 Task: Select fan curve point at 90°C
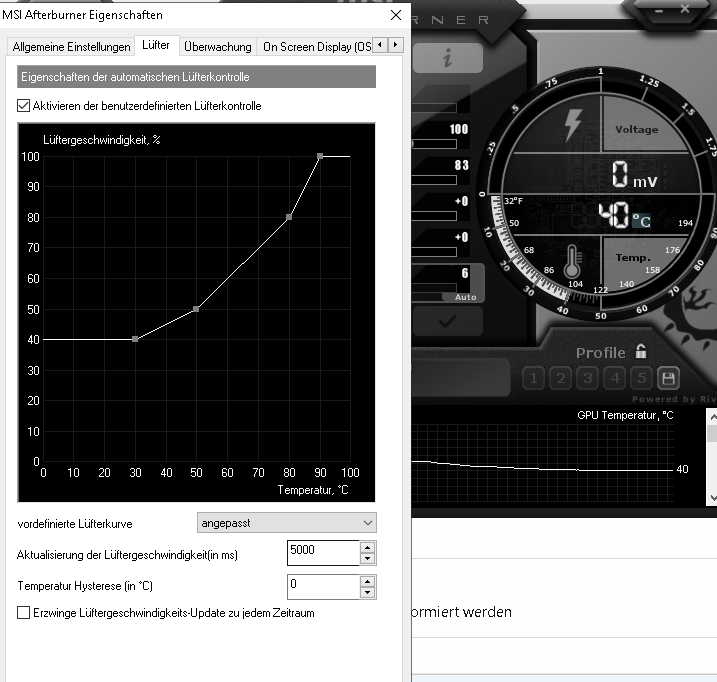(320, 156)
